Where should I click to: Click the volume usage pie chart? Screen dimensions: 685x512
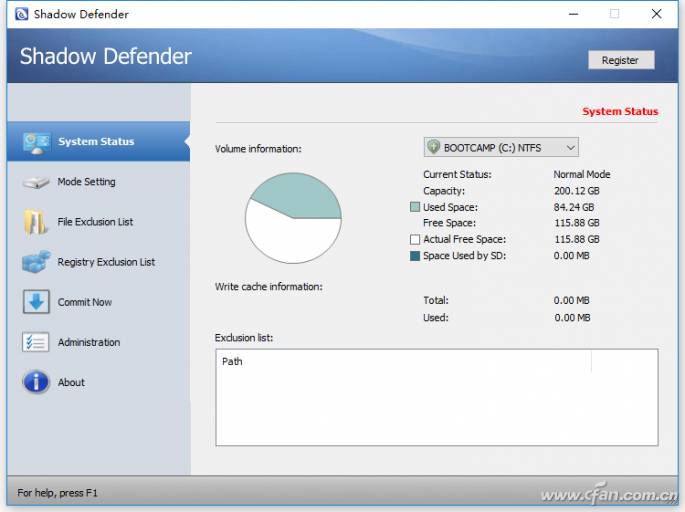[x=293, y=218]
